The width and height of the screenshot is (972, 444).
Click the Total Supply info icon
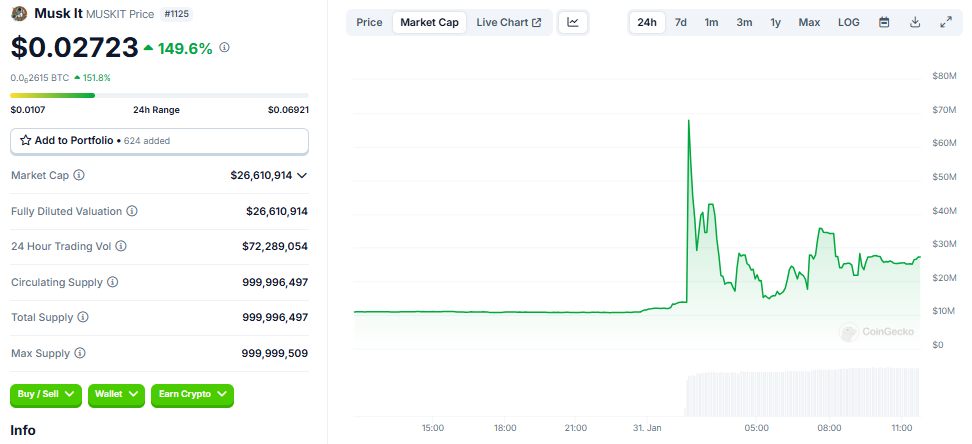[x=83, y=317]
